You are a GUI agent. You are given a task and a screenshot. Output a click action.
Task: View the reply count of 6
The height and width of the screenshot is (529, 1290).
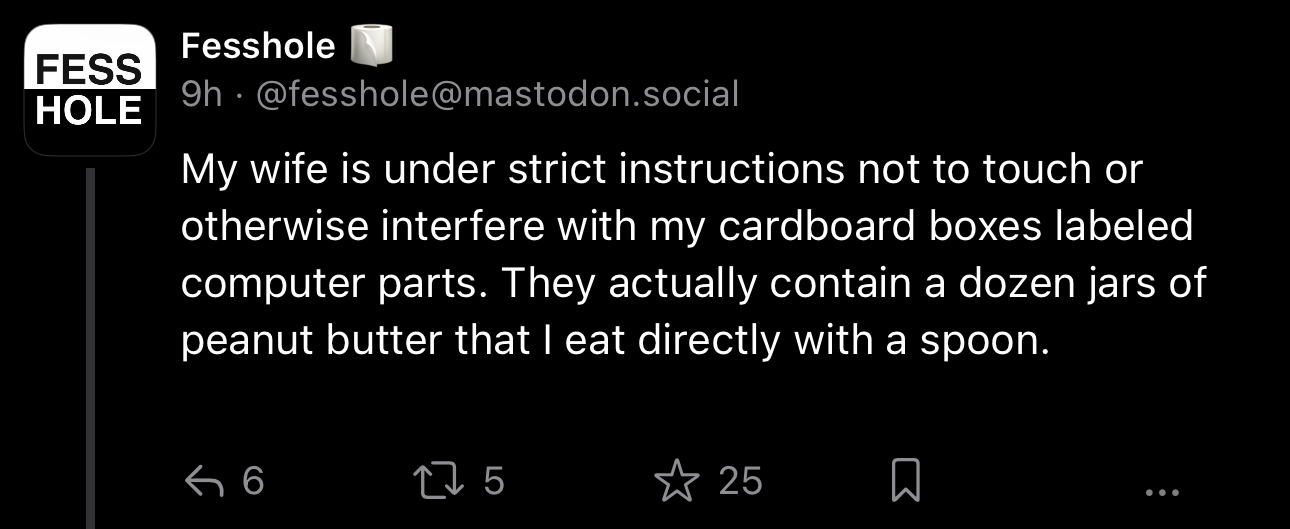(253, 482)
